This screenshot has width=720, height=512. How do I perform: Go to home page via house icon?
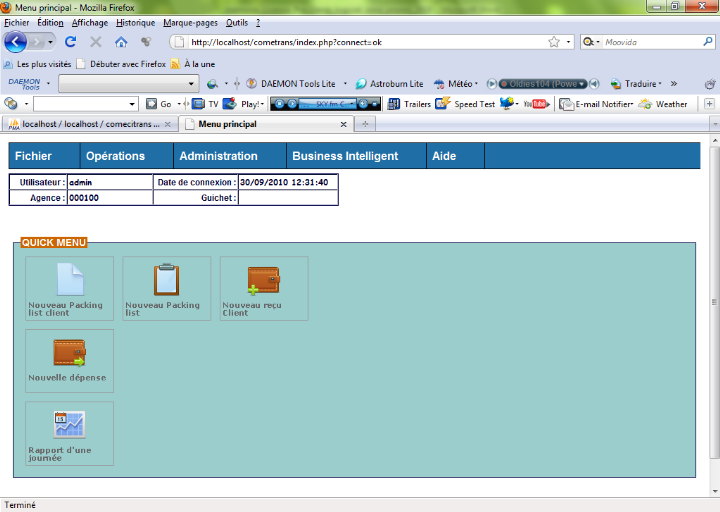(x=121, y=42)
